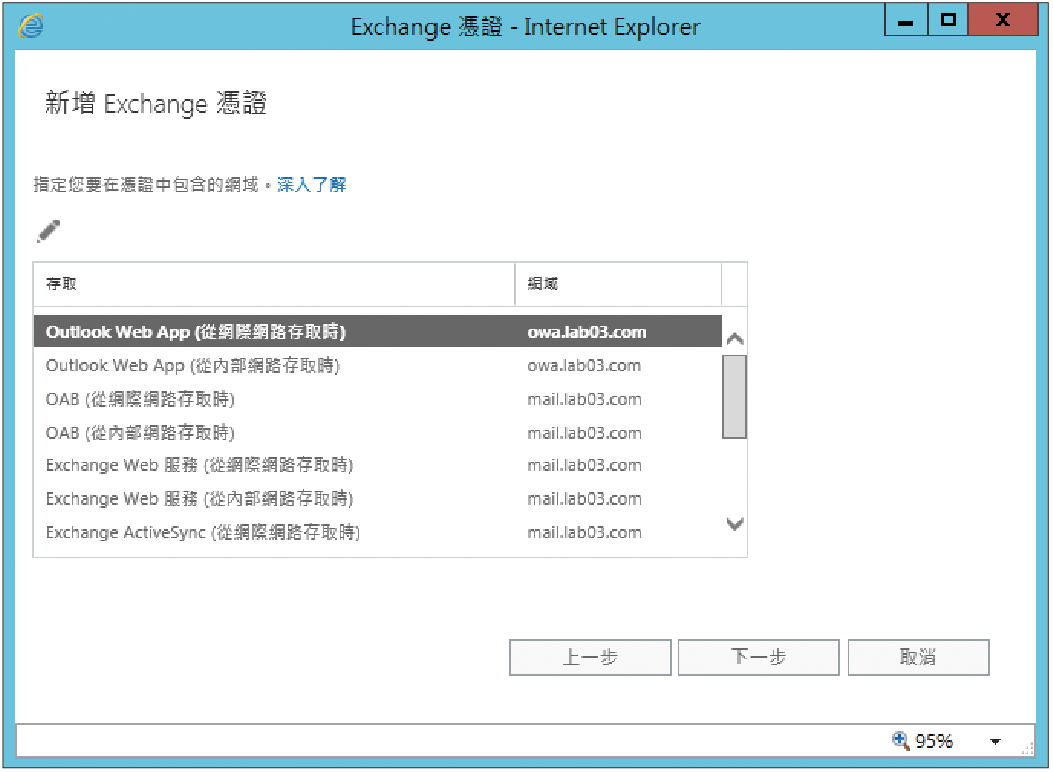
Task: Click the 95% zoom value
Action: 934,741
